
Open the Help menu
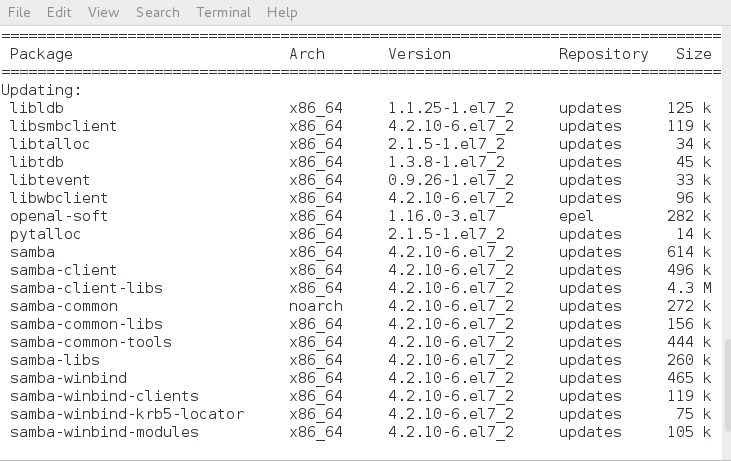coord(282,12)
